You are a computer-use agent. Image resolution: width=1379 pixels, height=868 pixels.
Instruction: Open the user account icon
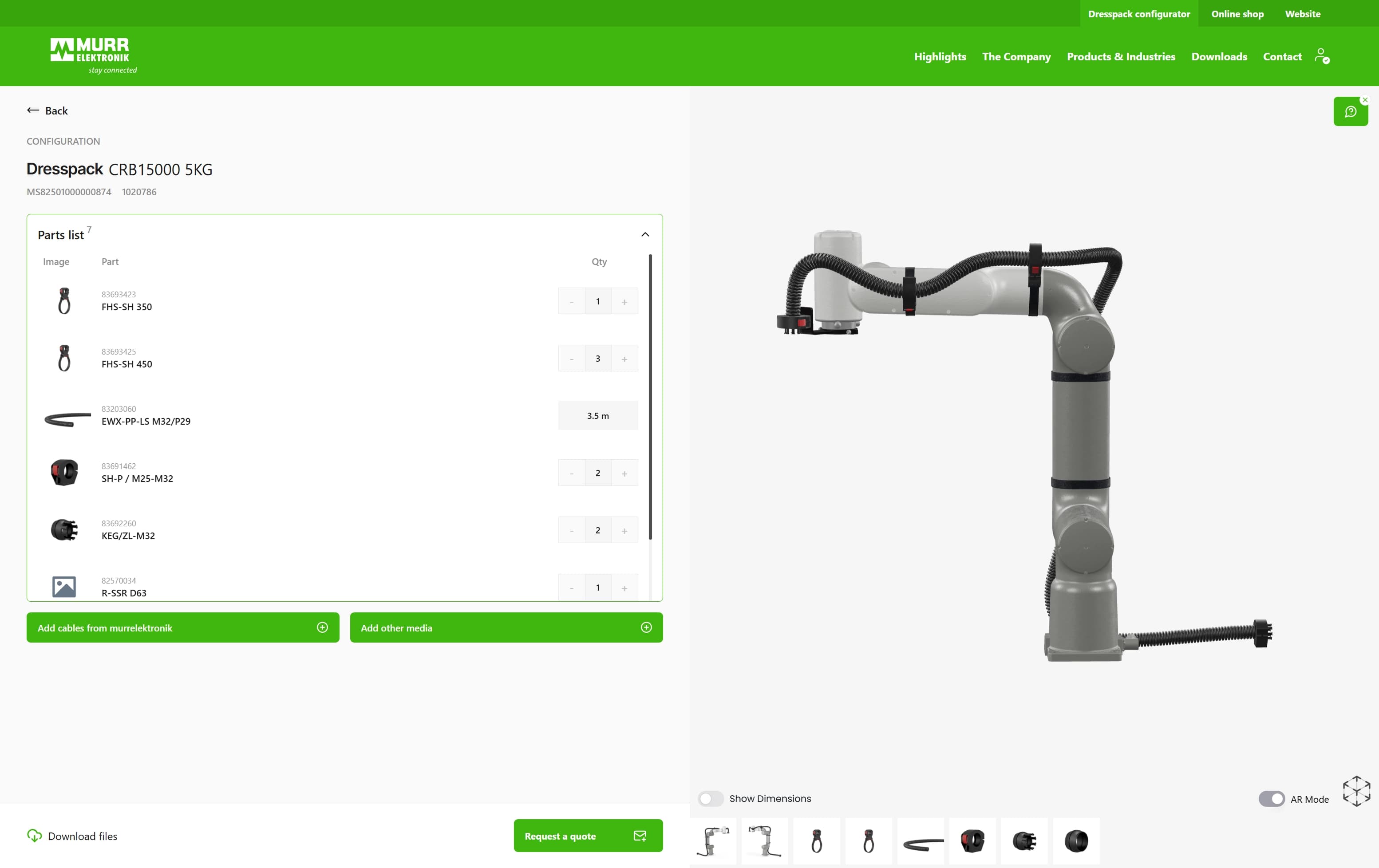1322,56
